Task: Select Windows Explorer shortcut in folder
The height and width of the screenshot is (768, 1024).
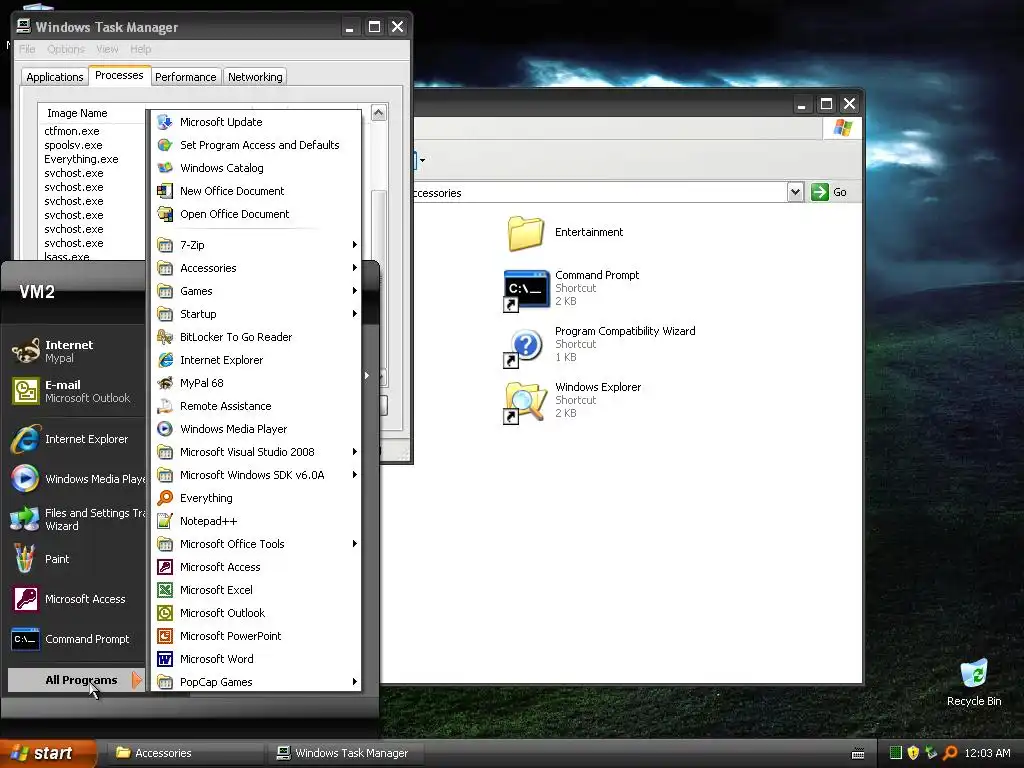Action: tap(573, 400)
